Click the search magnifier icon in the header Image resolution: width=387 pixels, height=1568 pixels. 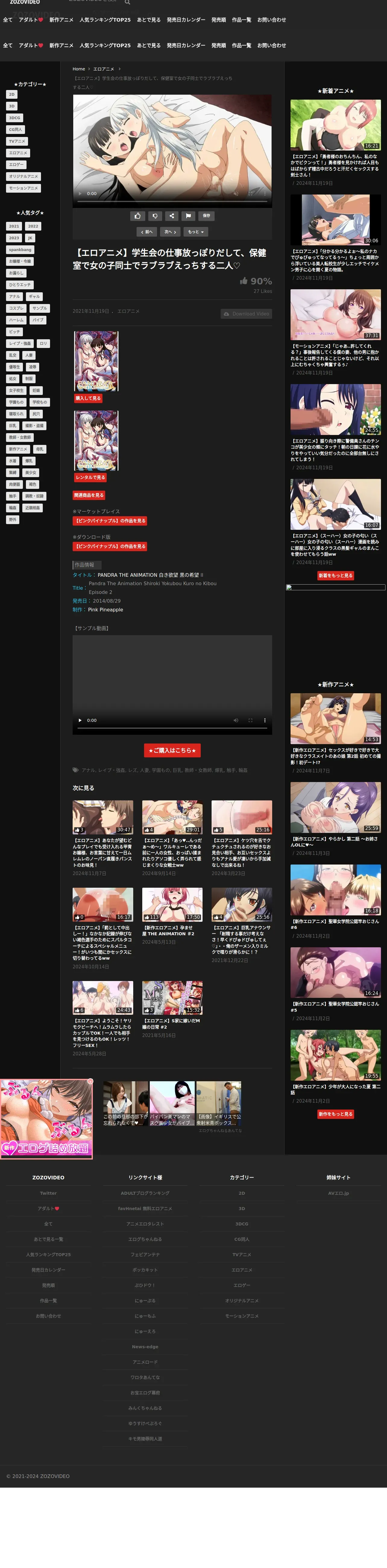127,2
